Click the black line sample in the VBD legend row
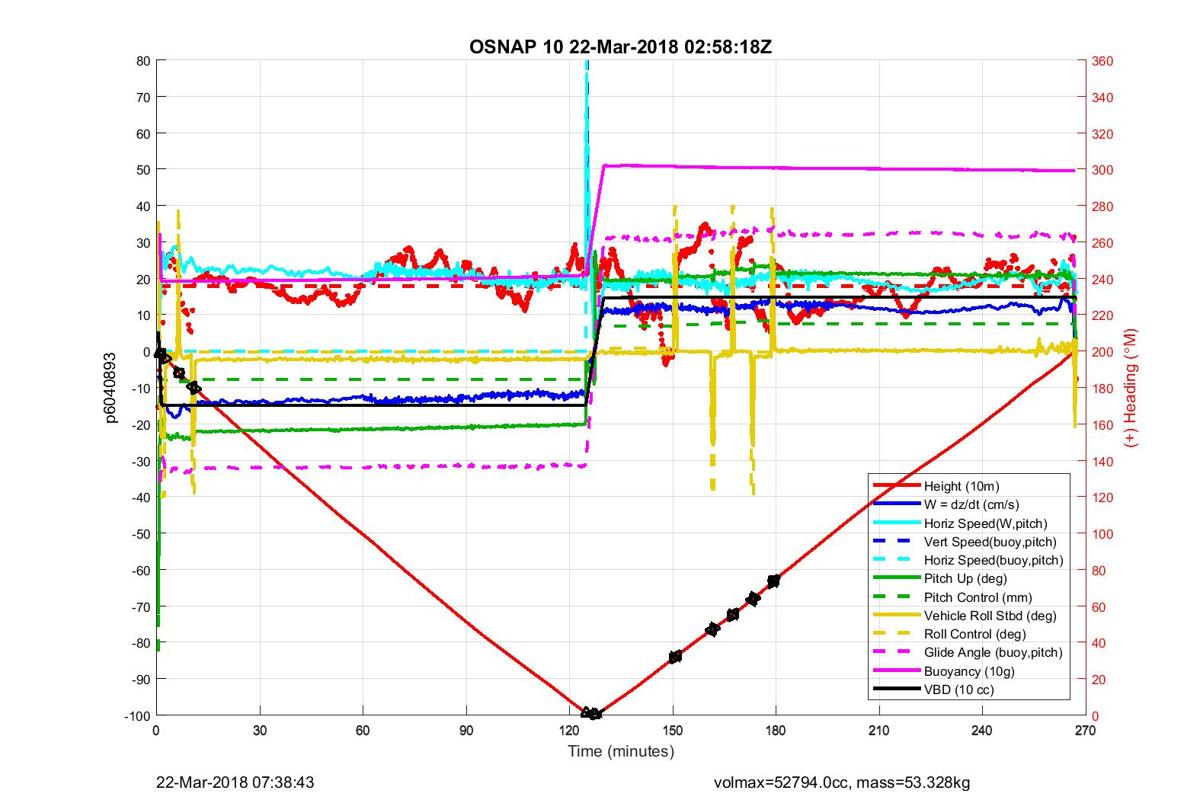 click(x=896, y=690)
